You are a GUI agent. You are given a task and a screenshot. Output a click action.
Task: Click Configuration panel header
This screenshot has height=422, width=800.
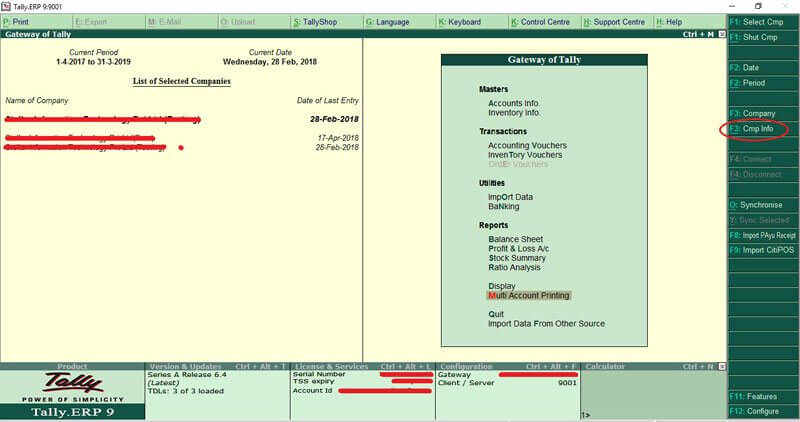(508, 366)
